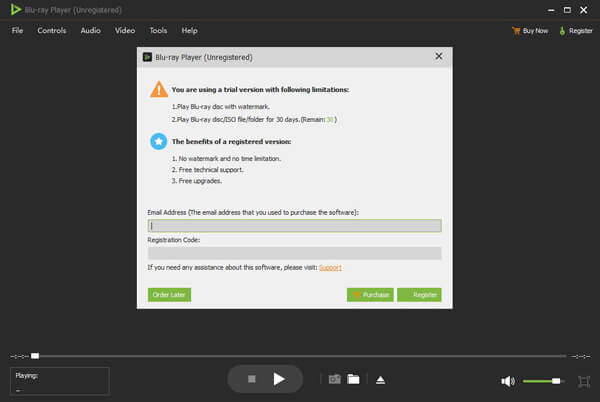Click the Order Later button

click(x=169, y=295)
